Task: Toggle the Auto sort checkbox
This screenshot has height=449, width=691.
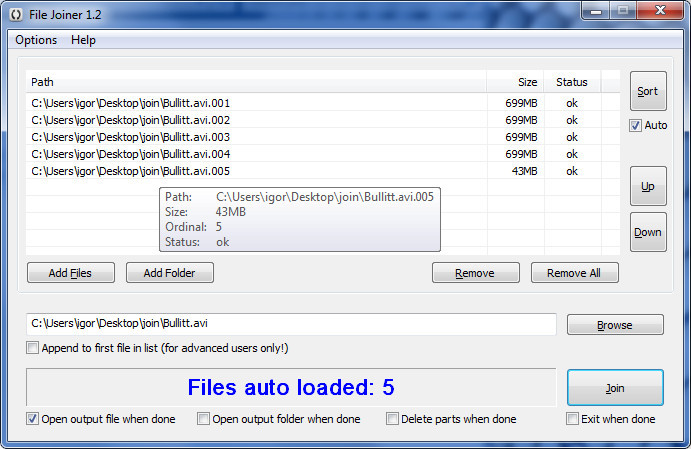Action: (x=635, y=126)
